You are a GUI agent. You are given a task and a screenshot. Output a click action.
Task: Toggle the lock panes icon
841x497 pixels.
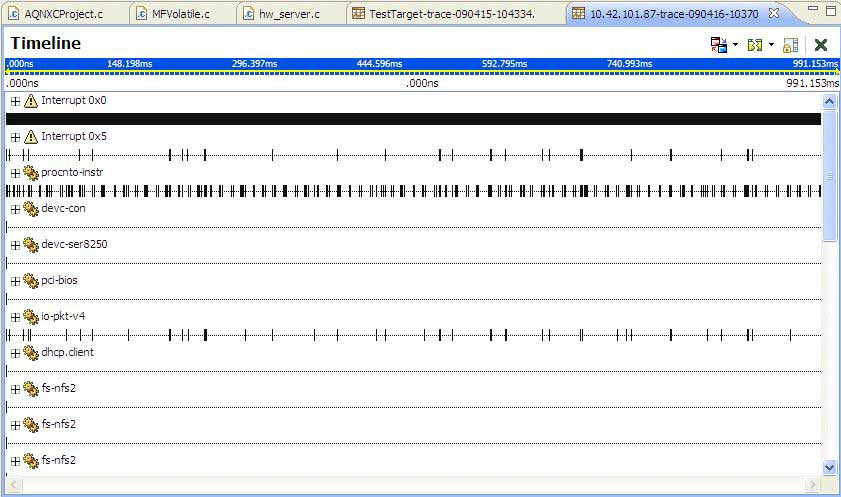point(791,45)
